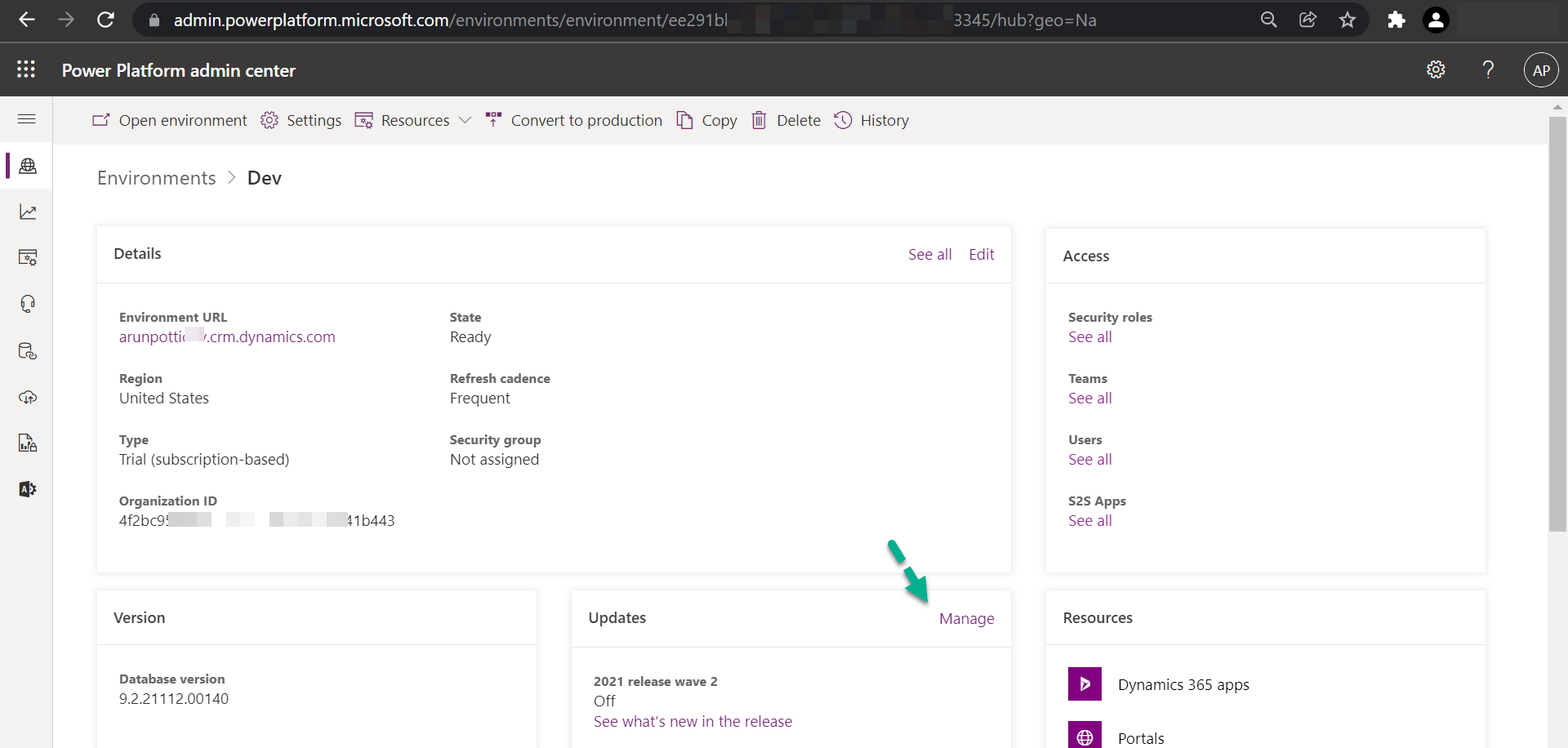Click the Dev breadcrumb title
This screenshot has height=748, width=1568.
coord(265,178)
